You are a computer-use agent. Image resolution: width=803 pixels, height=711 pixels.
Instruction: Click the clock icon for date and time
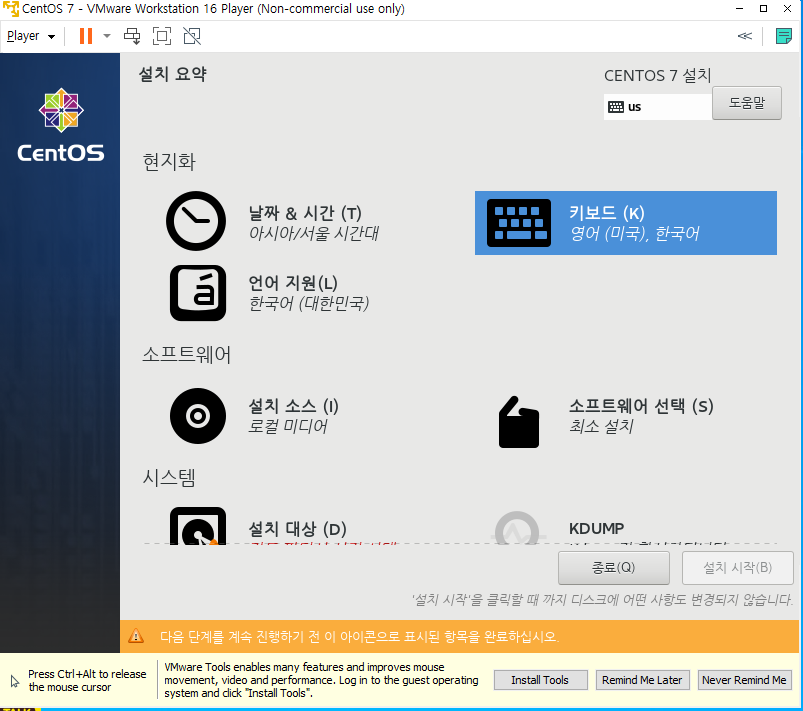(196, 221)
